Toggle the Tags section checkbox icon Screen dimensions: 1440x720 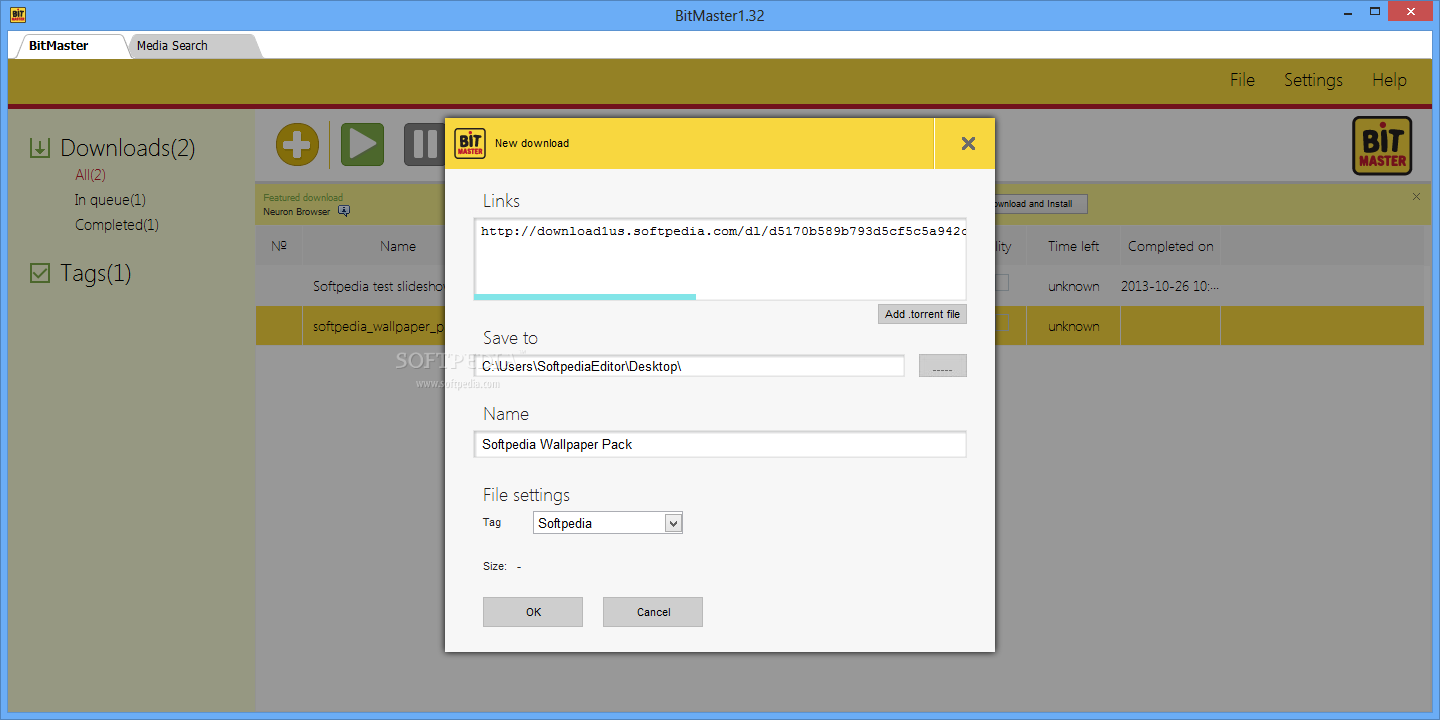[x=39, y=273]
